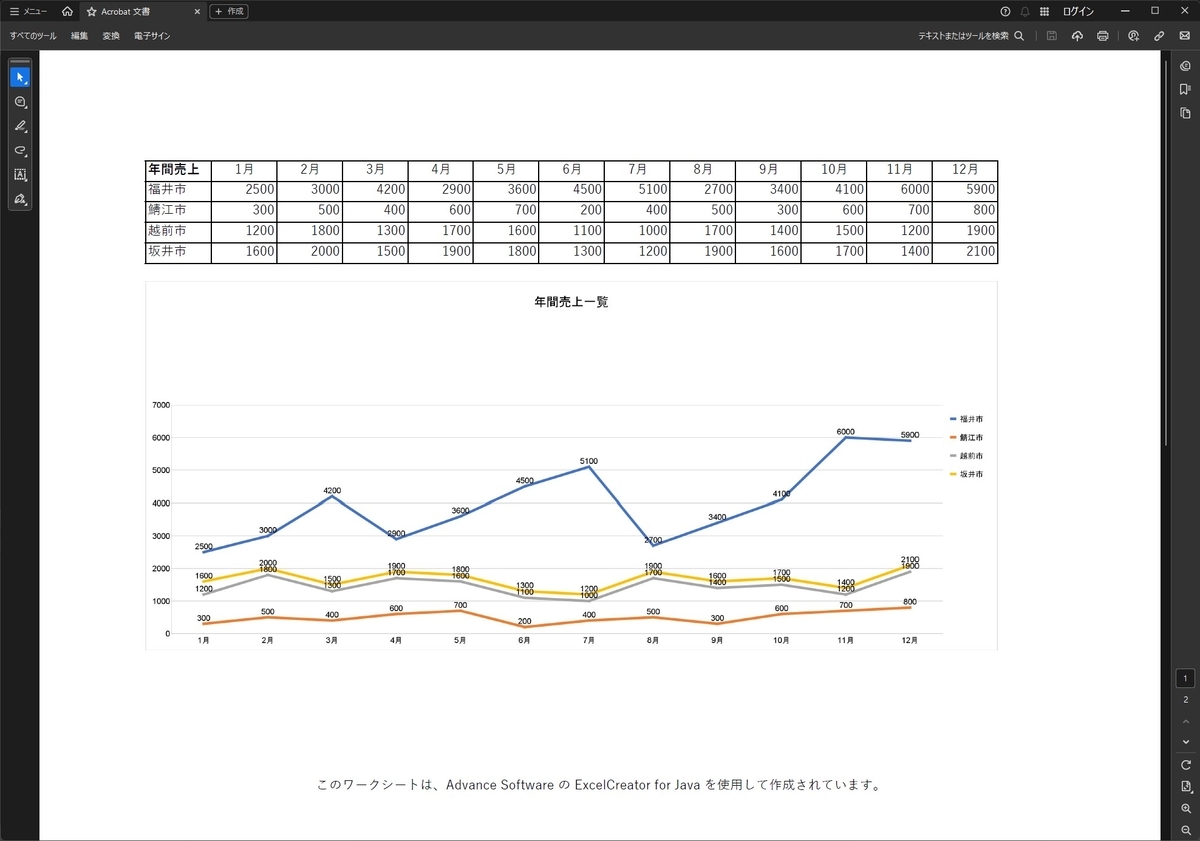Viewport: 1200px width, 841px height.
Task: Toggle the page thumbnails panel
Action: pyautogui.click(x=1185, y=112)
